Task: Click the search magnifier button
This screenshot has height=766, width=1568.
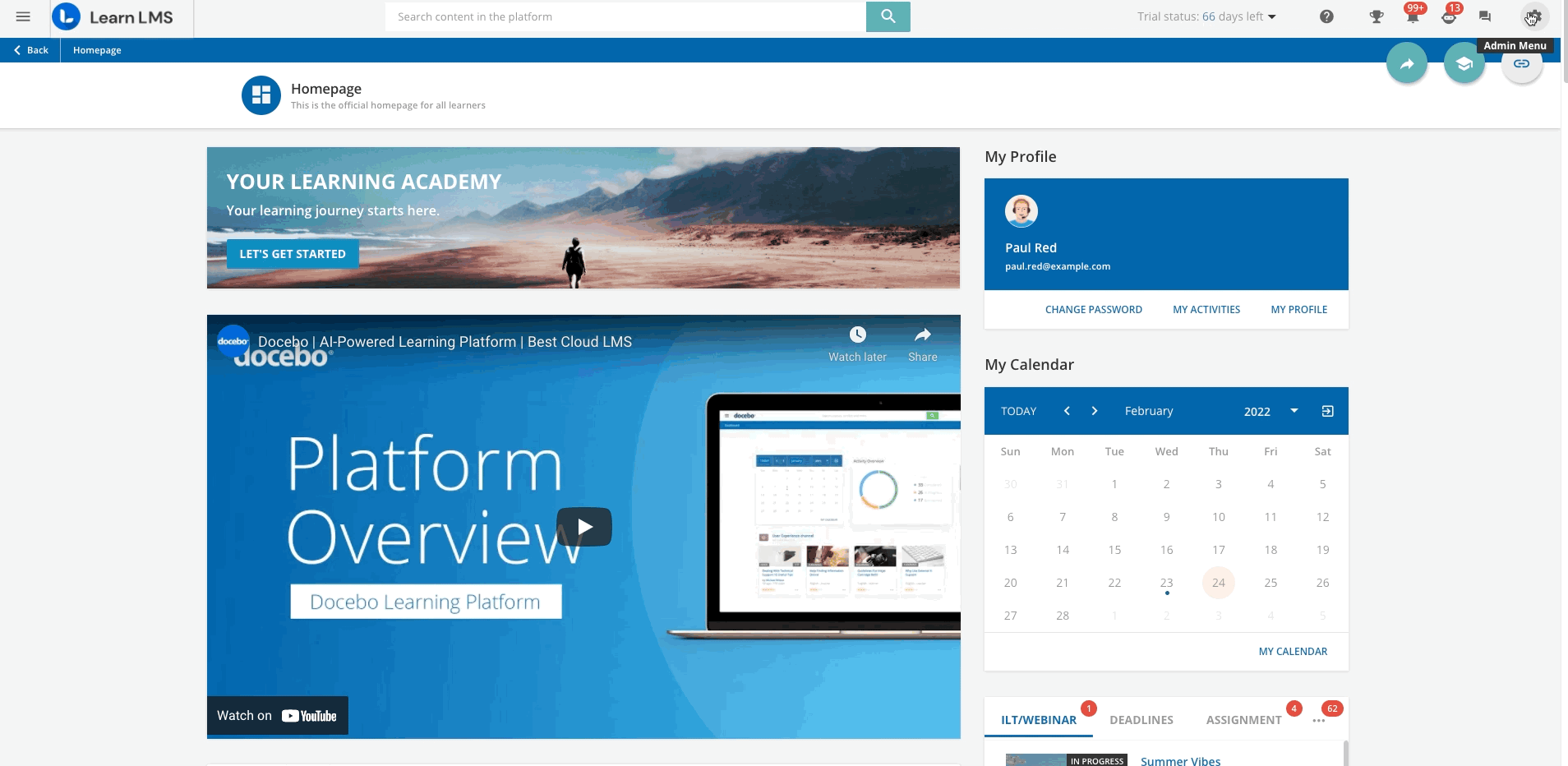Action: pyautogui.click(x=888, y=16)
